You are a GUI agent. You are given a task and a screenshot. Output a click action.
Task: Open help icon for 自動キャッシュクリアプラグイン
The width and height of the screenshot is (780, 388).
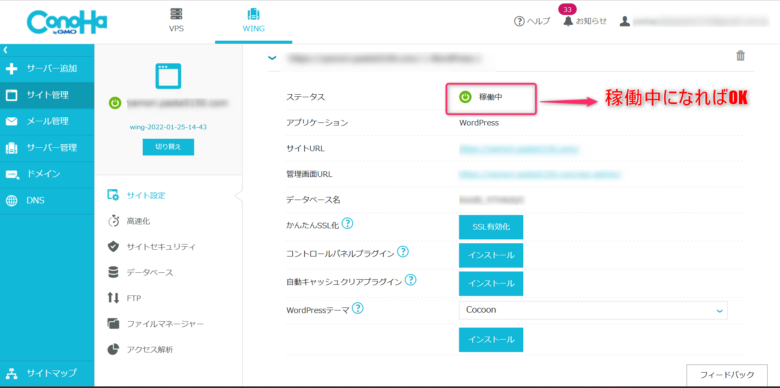(410, 280)
